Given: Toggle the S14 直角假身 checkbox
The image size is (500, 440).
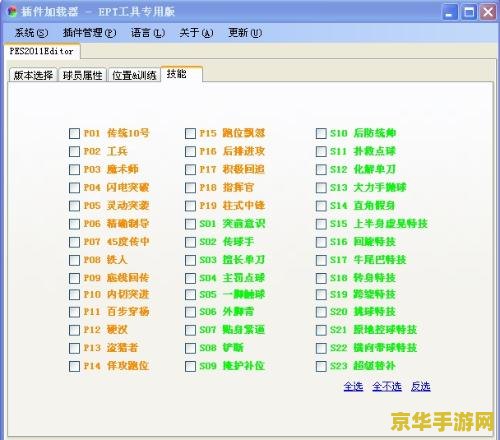Looking at the screenshot, I should [321, 206].
